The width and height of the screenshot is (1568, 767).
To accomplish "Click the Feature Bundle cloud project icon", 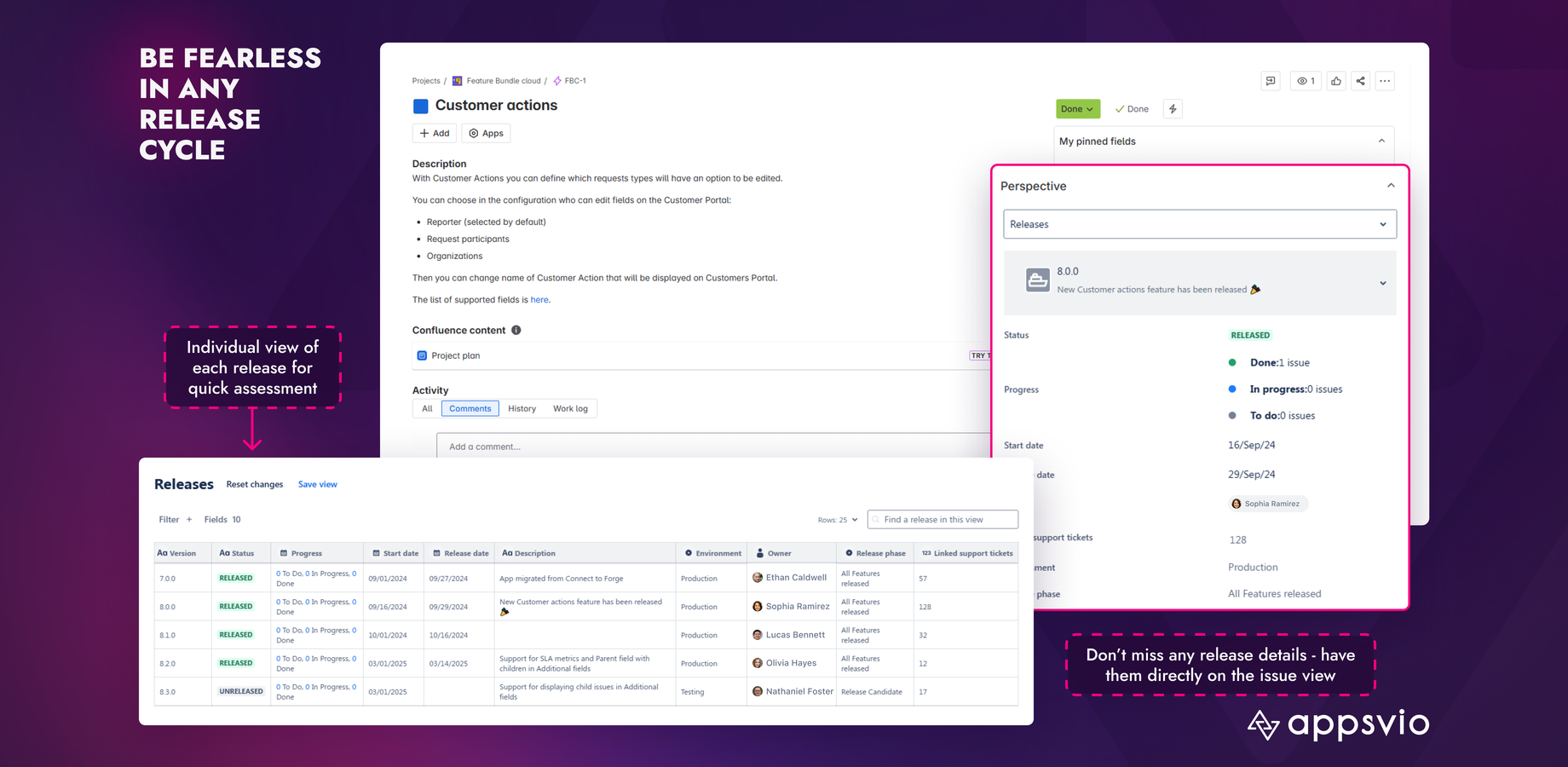I will click(458, 81).
